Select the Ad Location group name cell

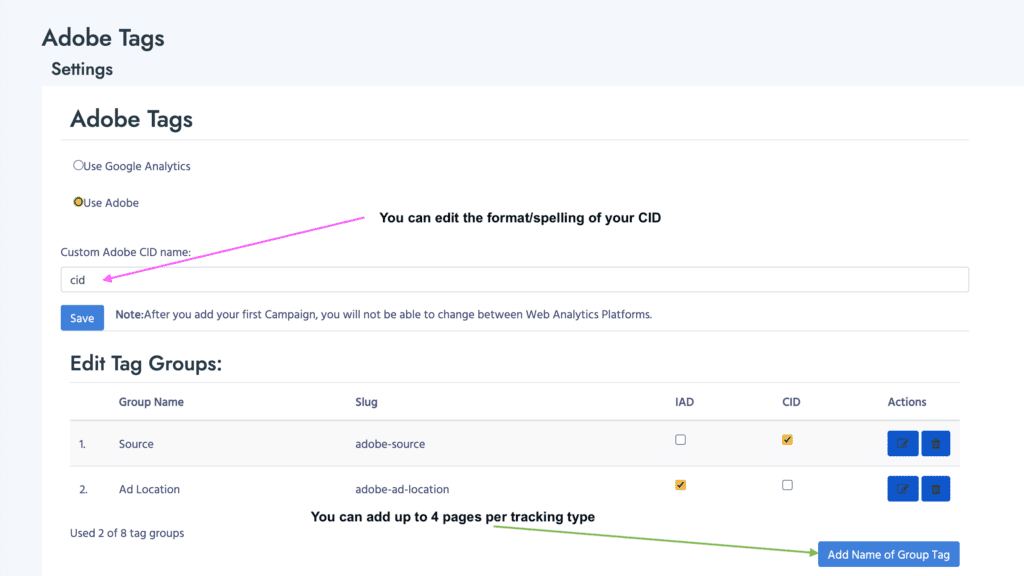[149, 489]
